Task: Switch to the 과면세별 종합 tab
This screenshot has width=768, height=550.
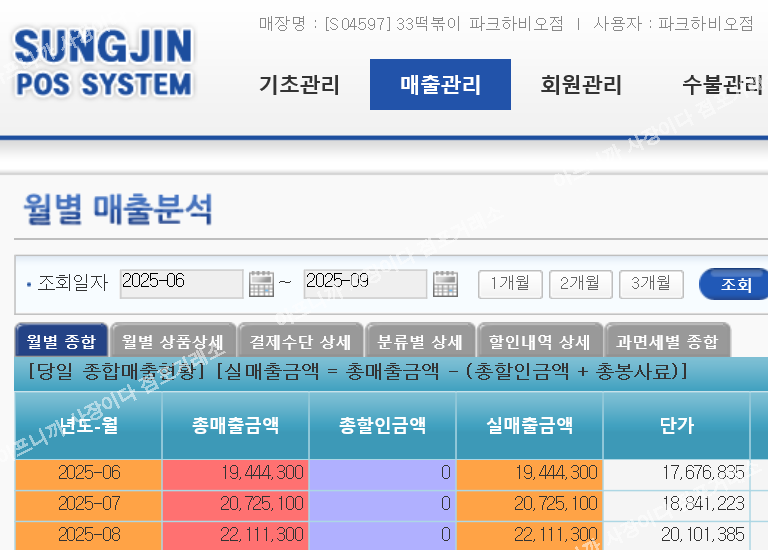Action: [x=667, y=342]
